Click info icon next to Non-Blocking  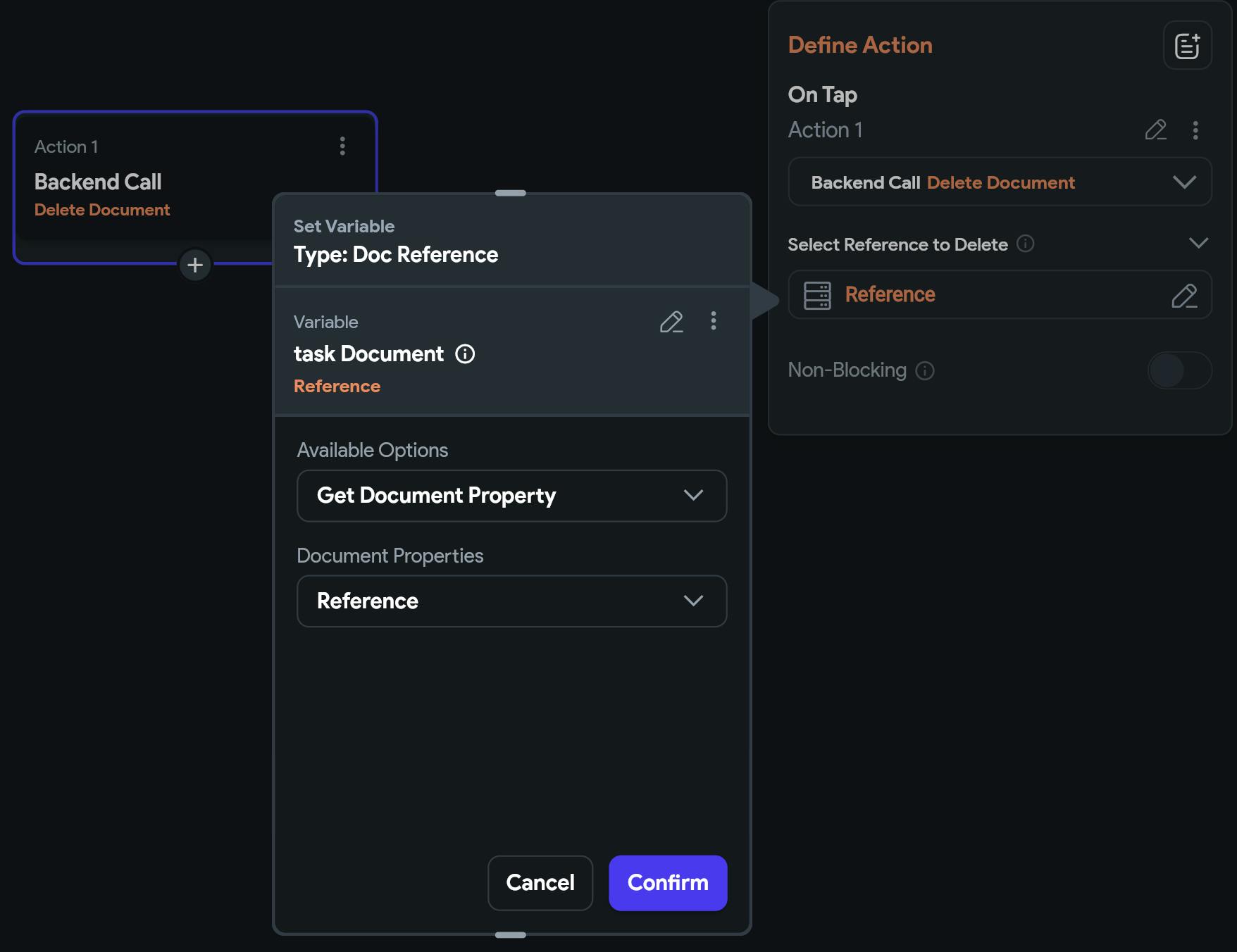(x=925, y=370)
